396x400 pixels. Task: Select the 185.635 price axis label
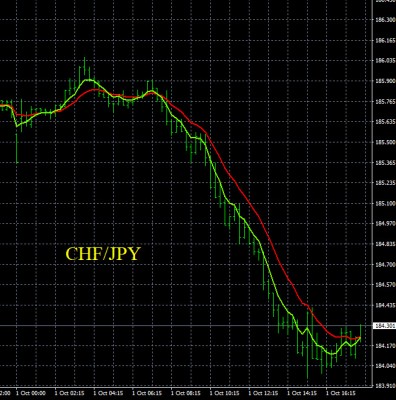coord(385,122)
